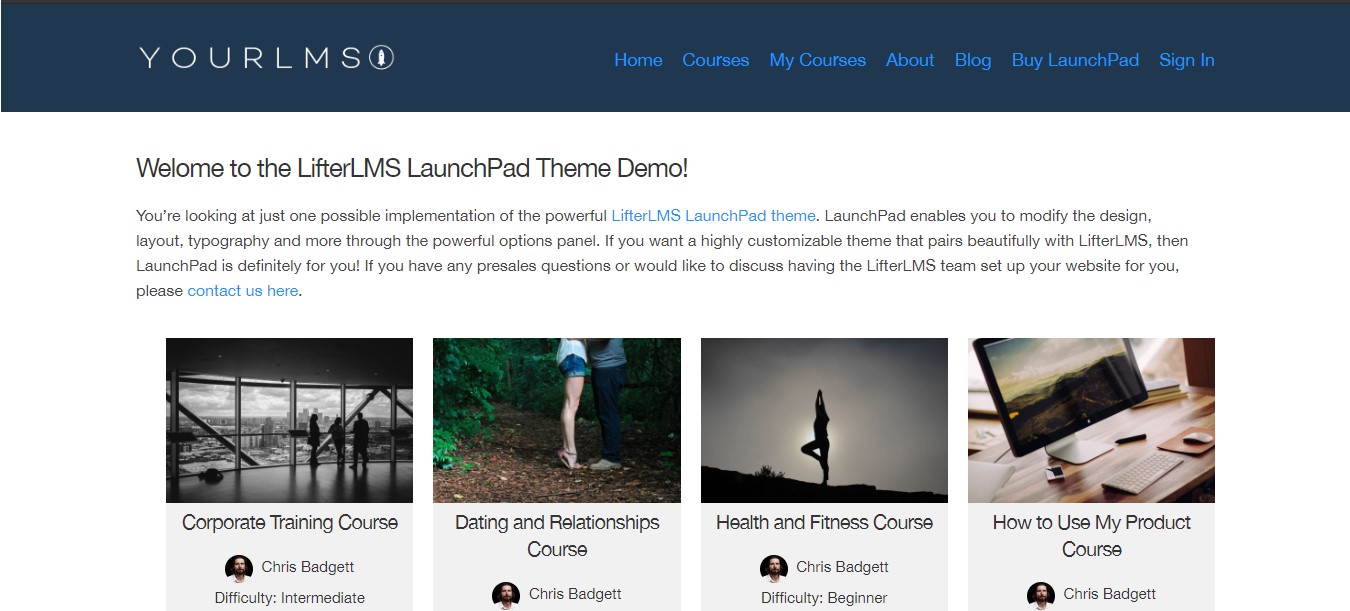Image resolution: width=1350 pixels, height=611 pixels.
Task: Click the Welcome to LifterLMS LaunchPad heading
Action: coord(412,168)
